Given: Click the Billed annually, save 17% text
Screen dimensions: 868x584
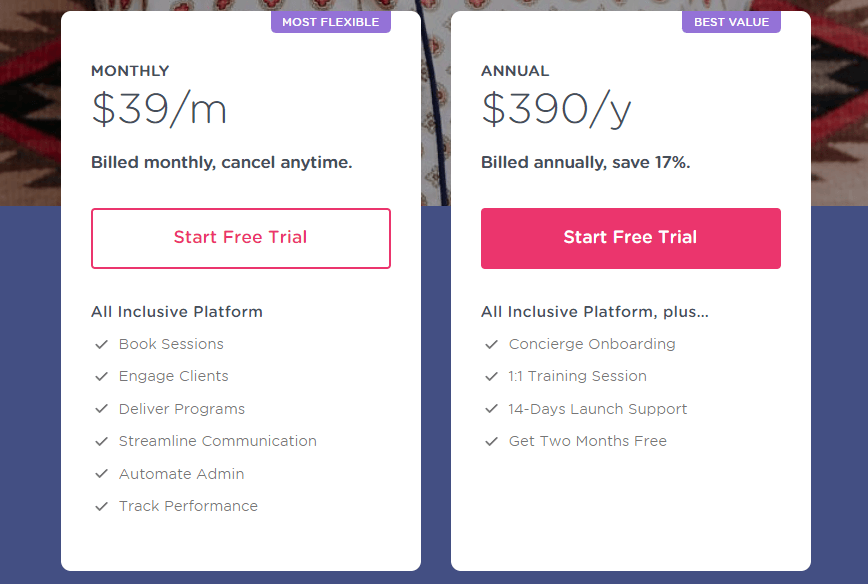Looking at the screenshot, I should click(x=581, y=162).
